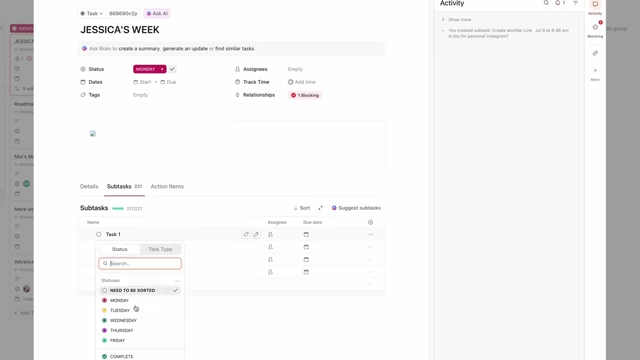
Task: Add column with plus circle icon
Action: click(370, 222)
